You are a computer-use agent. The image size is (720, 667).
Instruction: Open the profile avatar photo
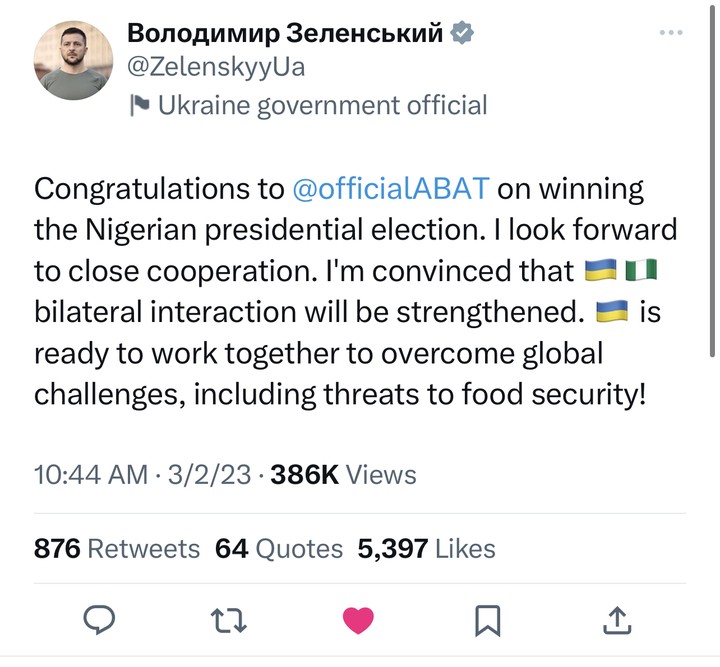pyautogui.click(x=73, y=60)
